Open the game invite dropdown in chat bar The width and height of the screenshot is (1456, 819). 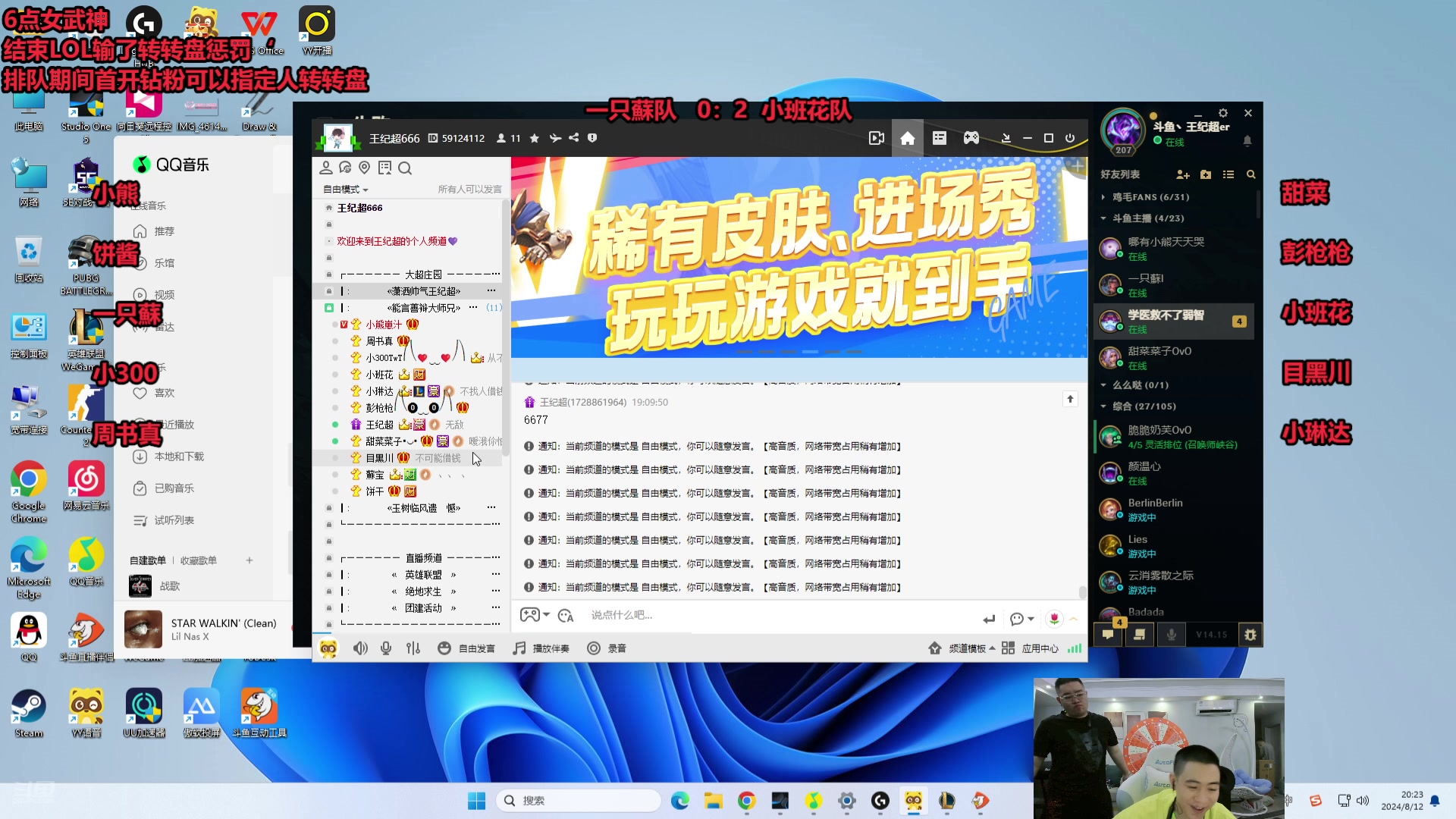click(535, 615)
